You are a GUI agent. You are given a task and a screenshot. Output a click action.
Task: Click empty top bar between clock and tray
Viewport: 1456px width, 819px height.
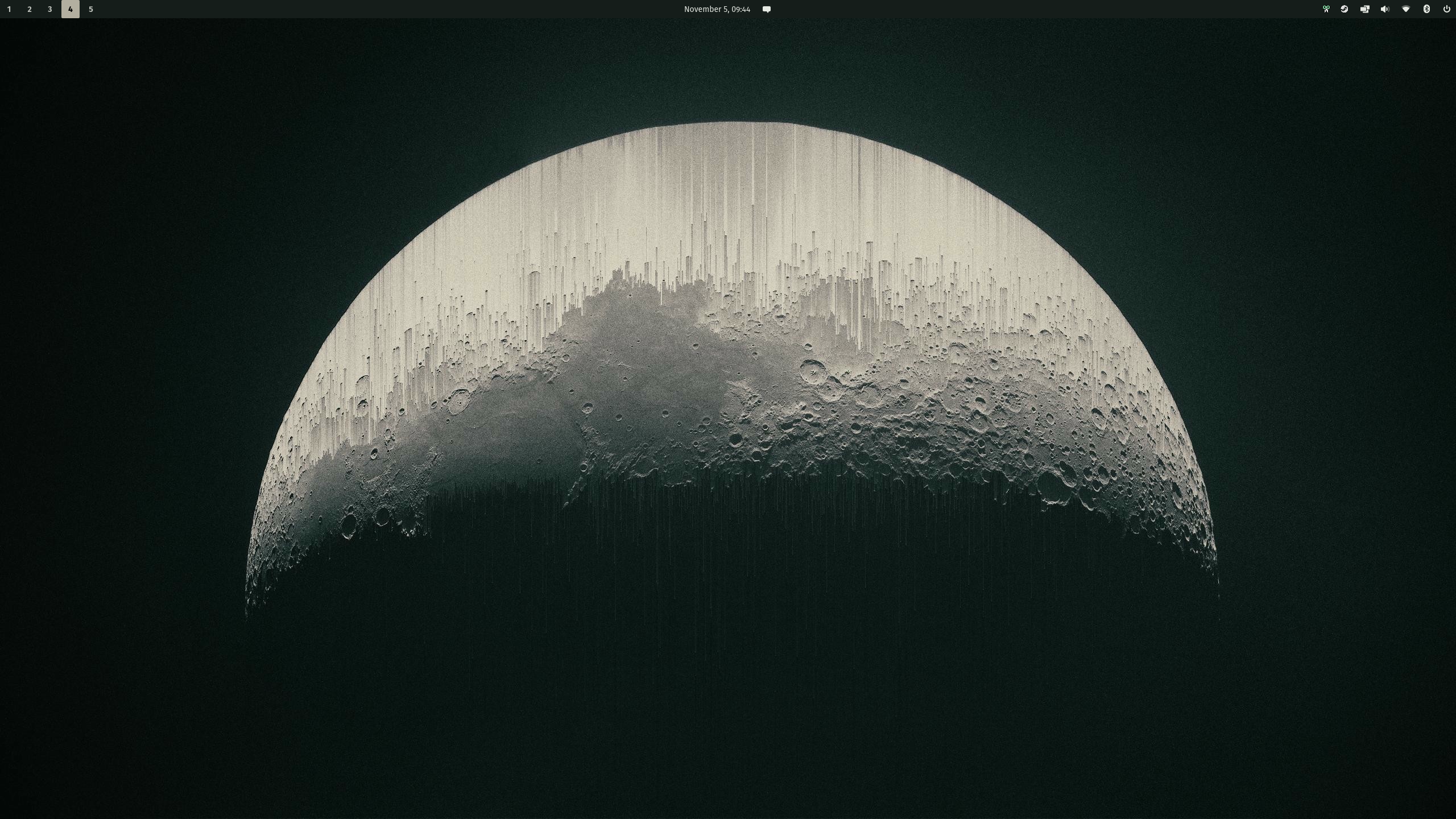(x=1041, y=9)
